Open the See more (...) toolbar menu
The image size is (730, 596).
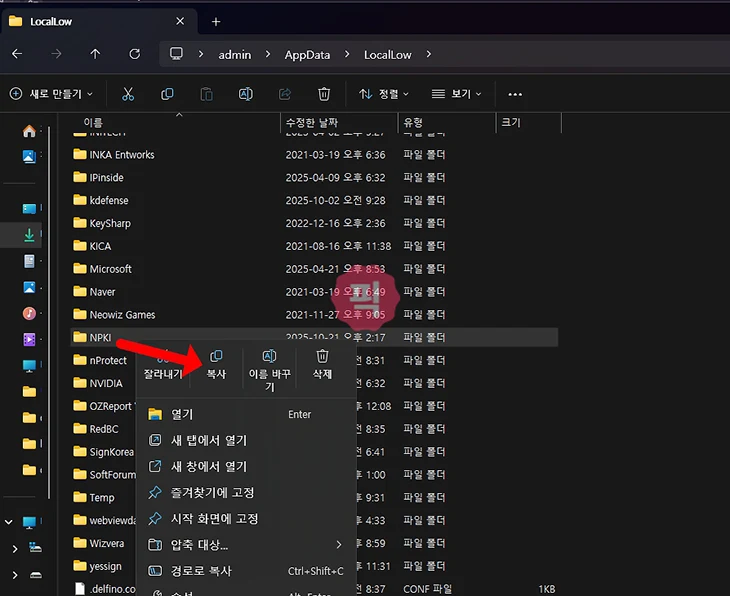(x=515, y=94)
